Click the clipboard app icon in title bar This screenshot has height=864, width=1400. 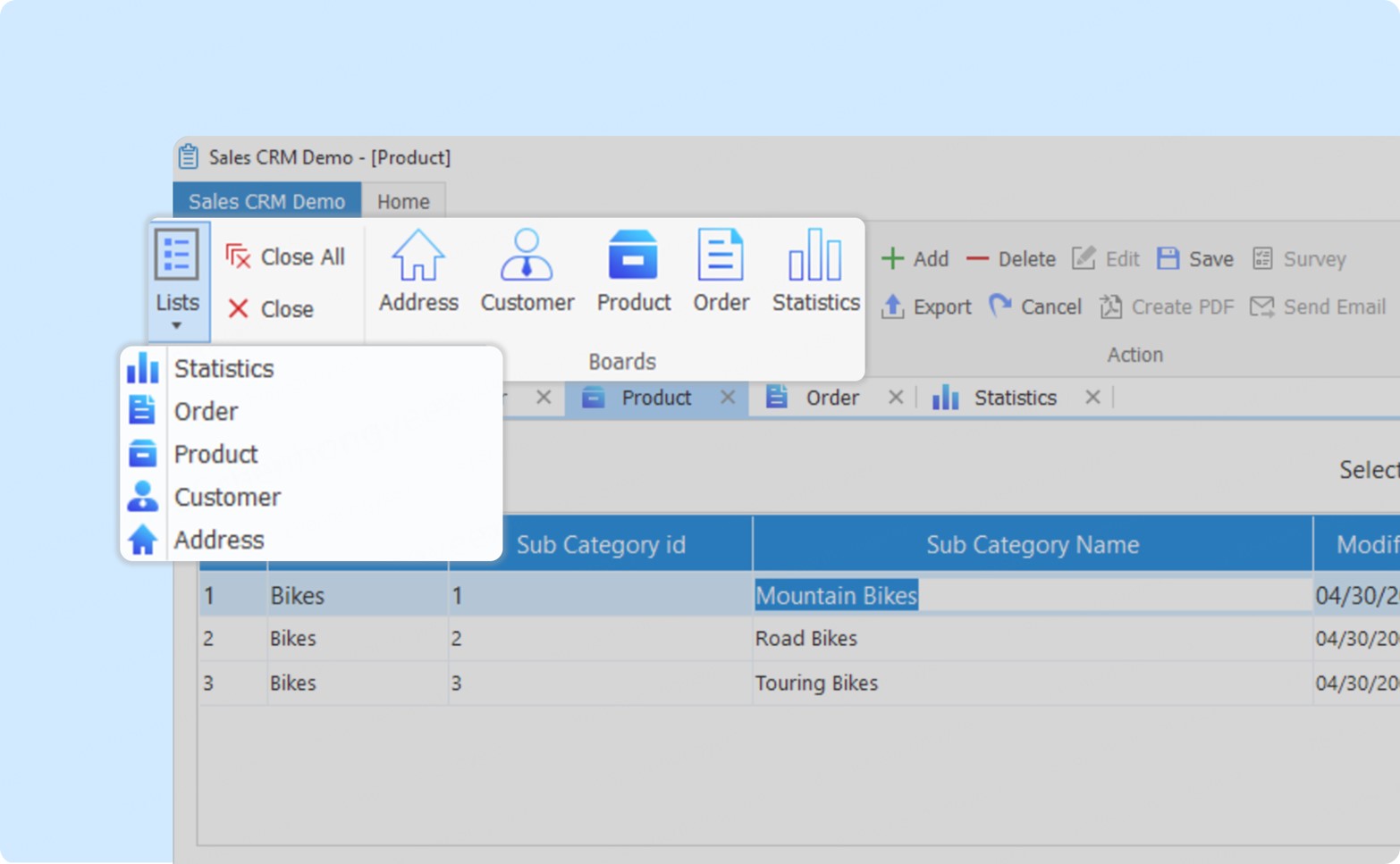(188, 156)
